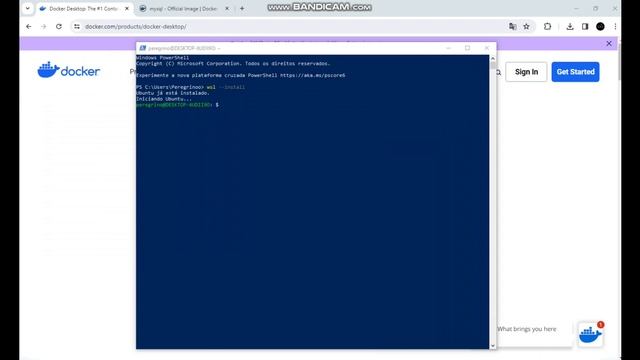The image size is (640, 360).
Task: Open the Chrome profile avatar
Action: click(x=600, y=27)
